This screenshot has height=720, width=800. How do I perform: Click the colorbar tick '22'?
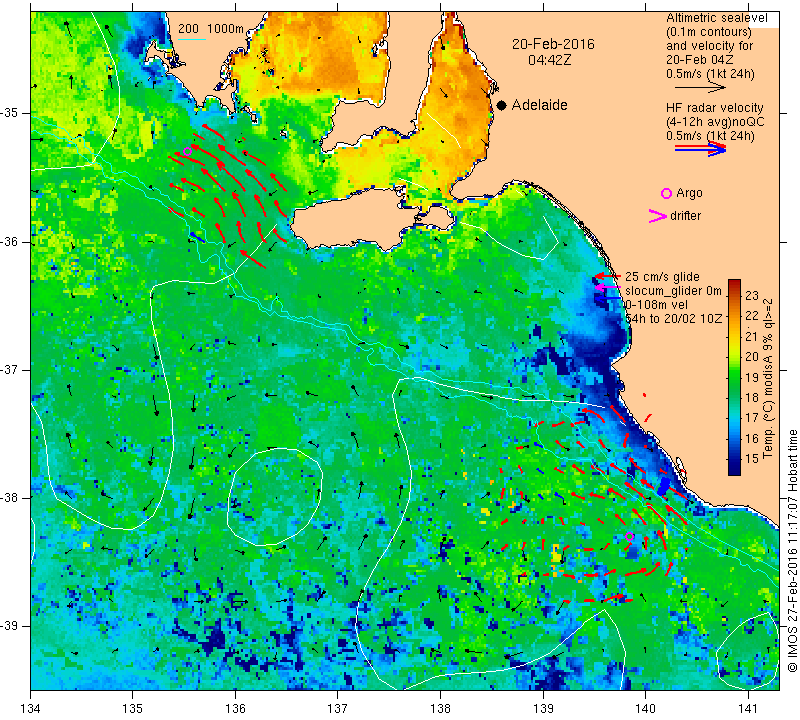tap(752, 316)
